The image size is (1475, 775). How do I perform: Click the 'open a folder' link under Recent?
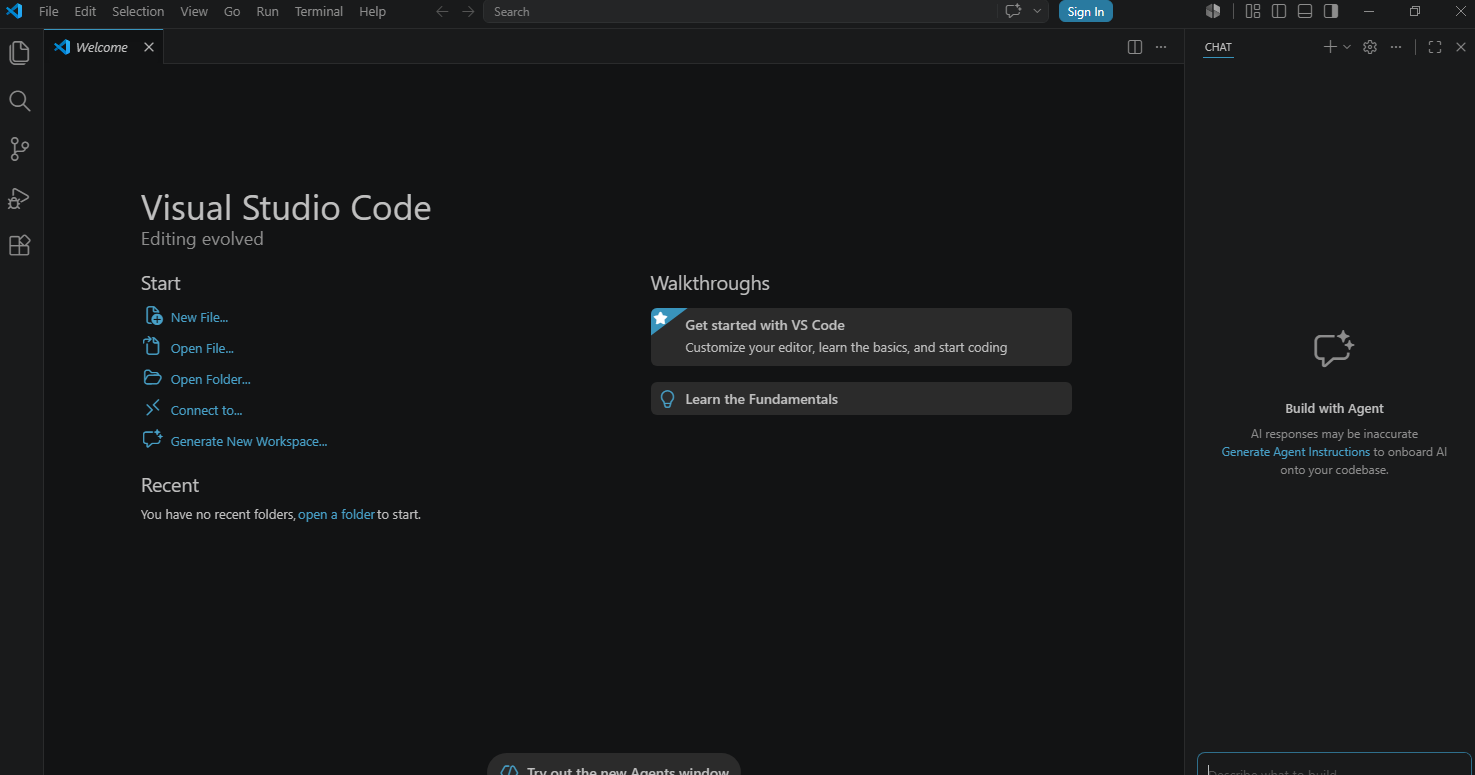pos(336,515)
